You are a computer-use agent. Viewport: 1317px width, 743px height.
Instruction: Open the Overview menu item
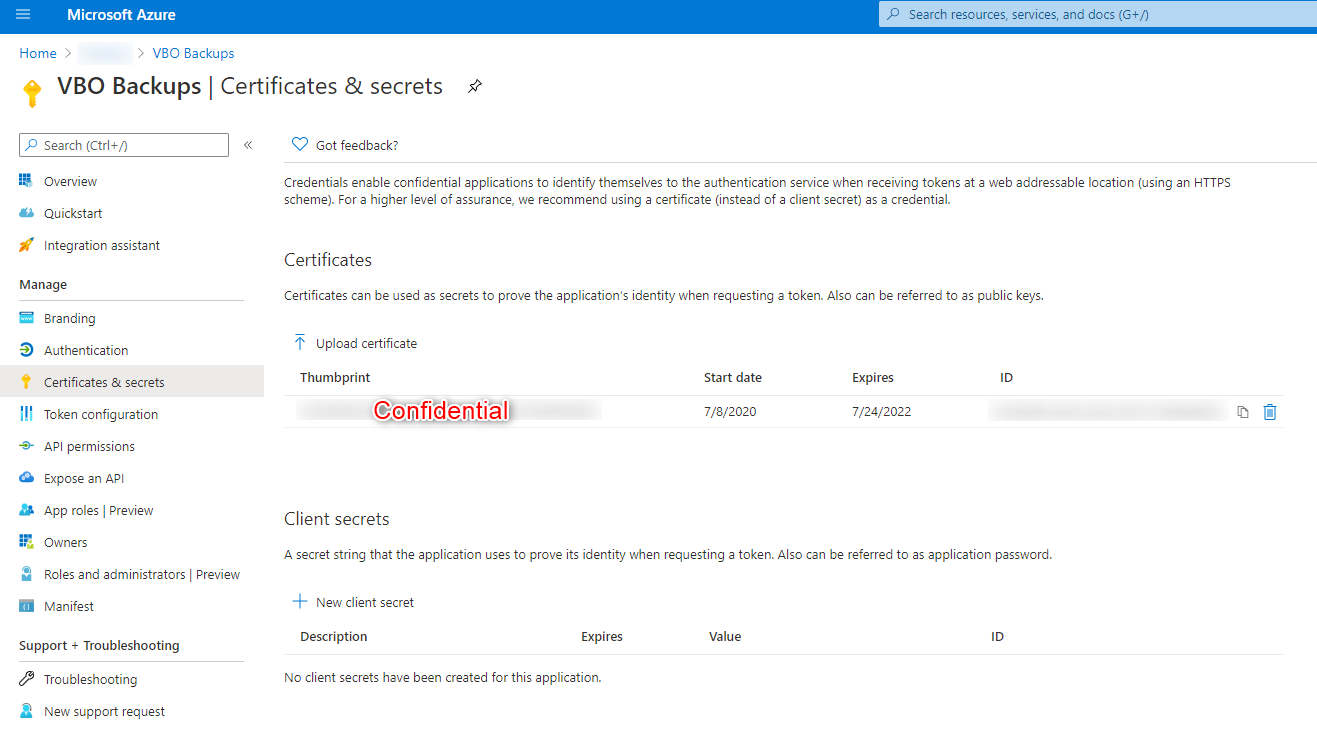70,182
